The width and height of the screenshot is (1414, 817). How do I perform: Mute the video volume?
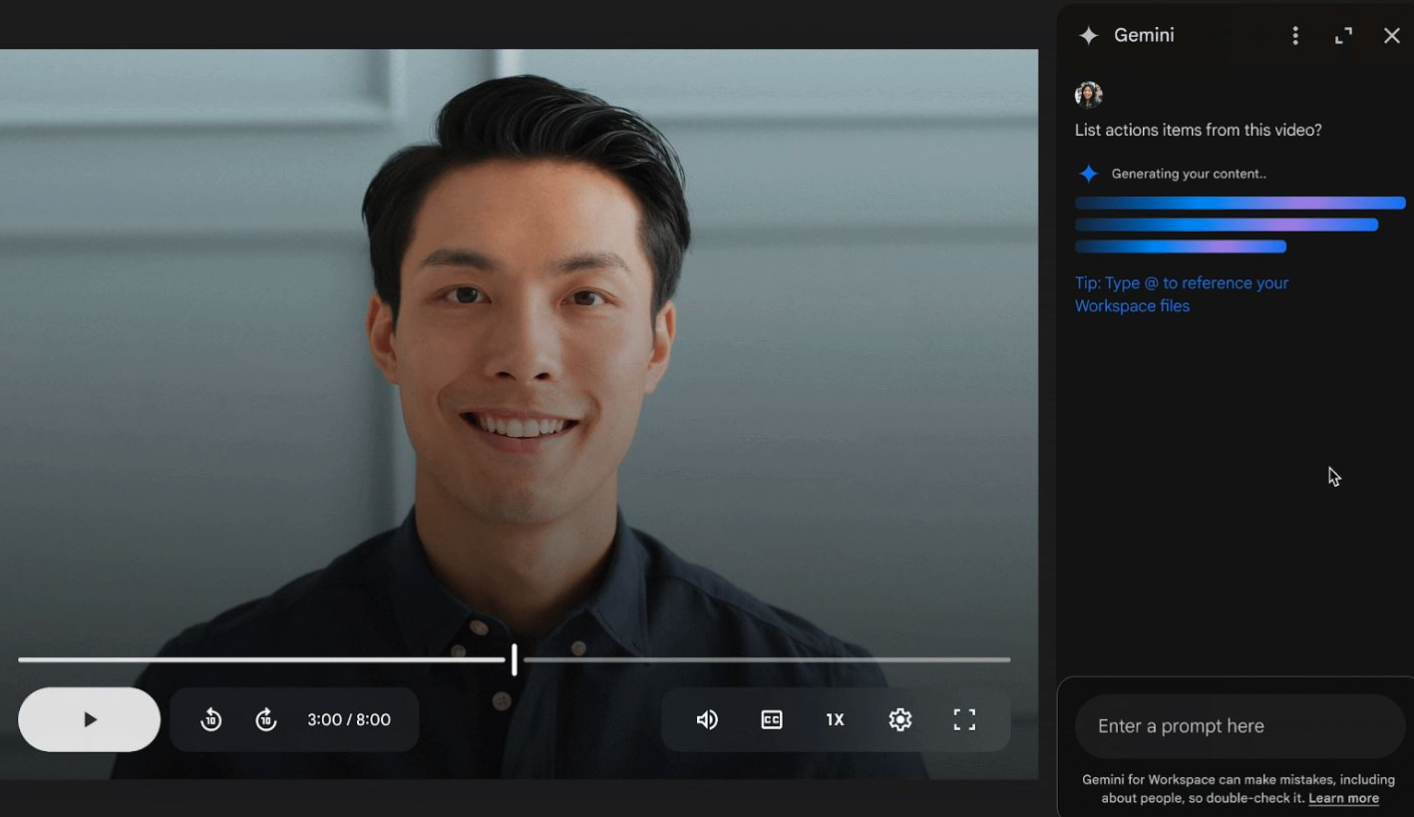coord(707,719)
